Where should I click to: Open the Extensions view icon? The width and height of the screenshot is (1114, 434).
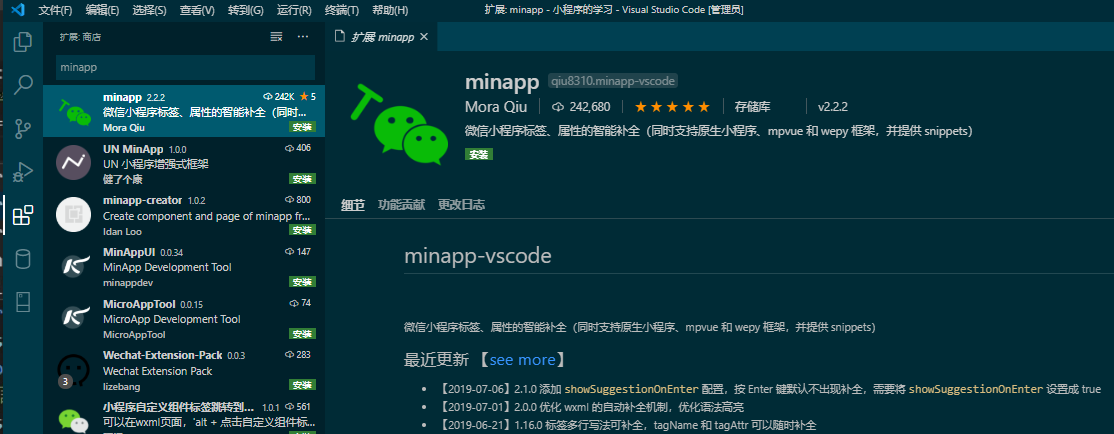[x=23, y=215]
